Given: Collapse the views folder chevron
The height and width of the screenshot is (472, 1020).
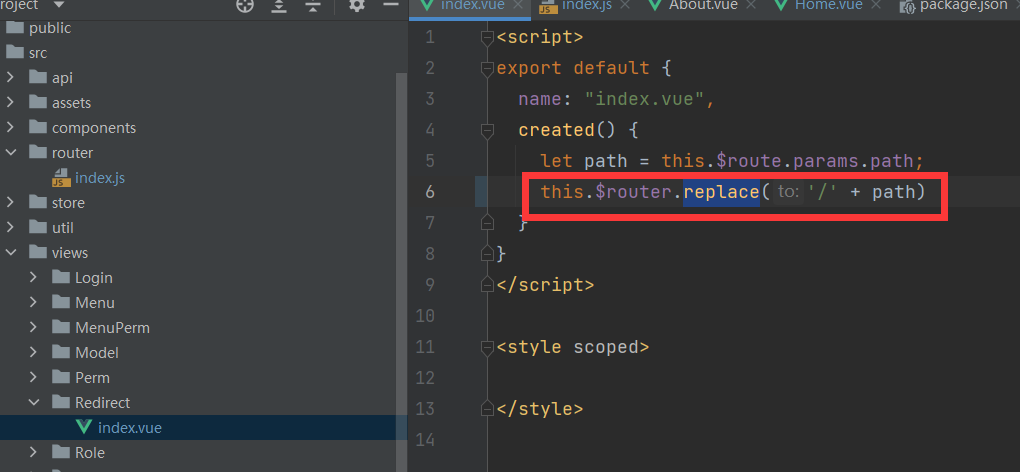Looking at the screenshot, I should point(10,253).
